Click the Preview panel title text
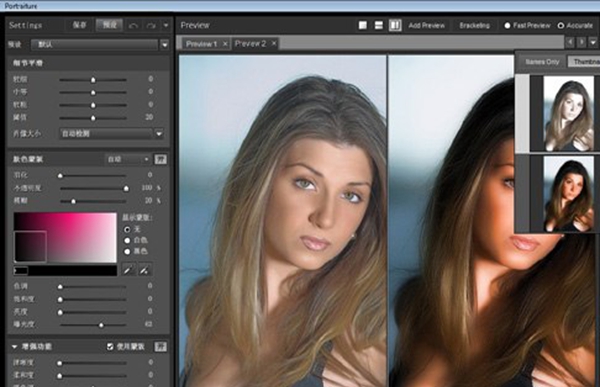600x387 pixels. [x=195, y=25]
